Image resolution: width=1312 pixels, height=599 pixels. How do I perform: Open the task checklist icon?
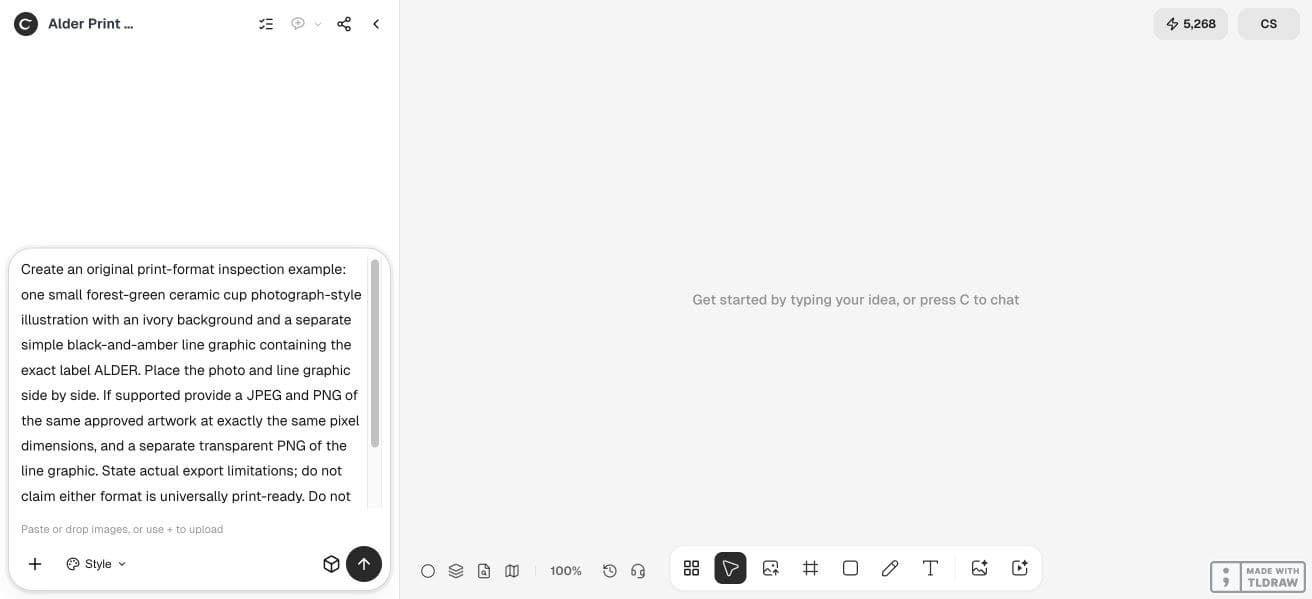pyautogui.click(x=266, y=24)
